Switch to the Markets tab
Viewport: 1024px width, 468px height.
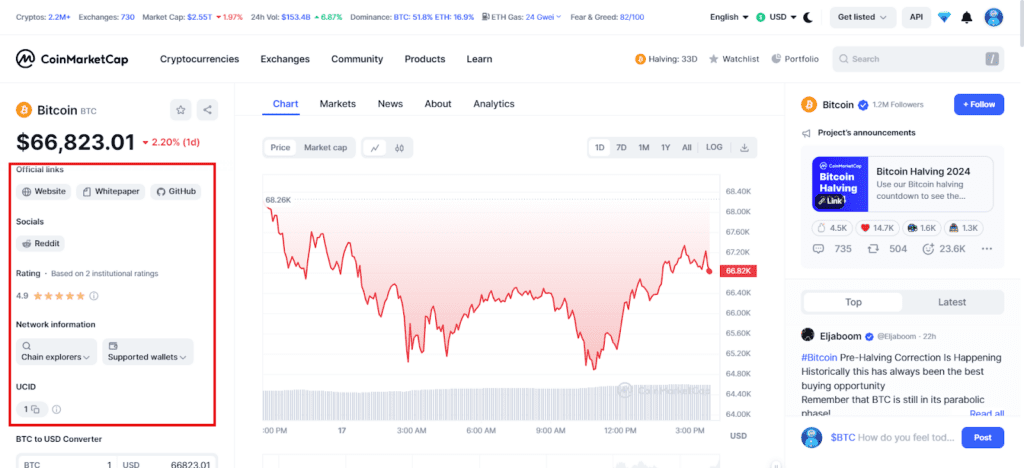pyautogui.click(x=338, y=104)
